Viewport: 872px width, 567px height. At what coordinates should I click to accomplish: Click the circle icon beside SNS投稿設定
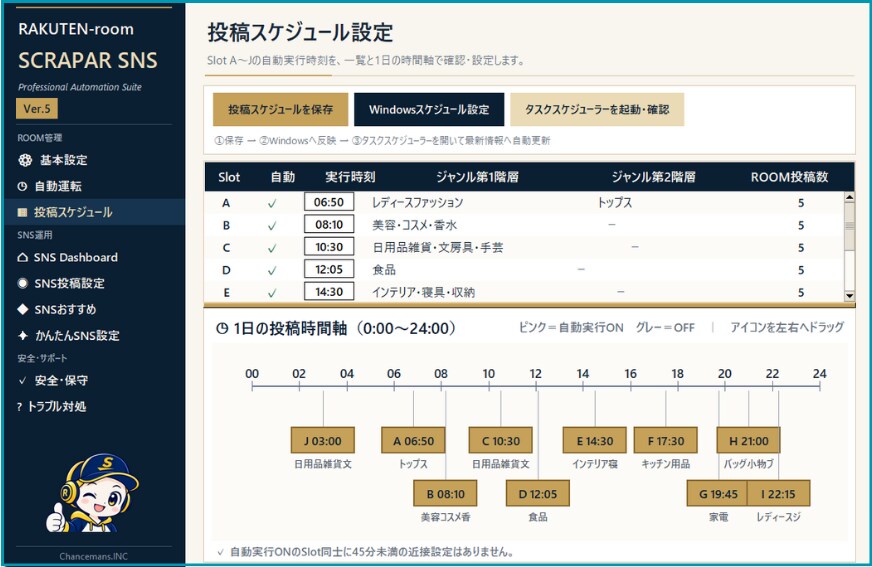point(22,284)
